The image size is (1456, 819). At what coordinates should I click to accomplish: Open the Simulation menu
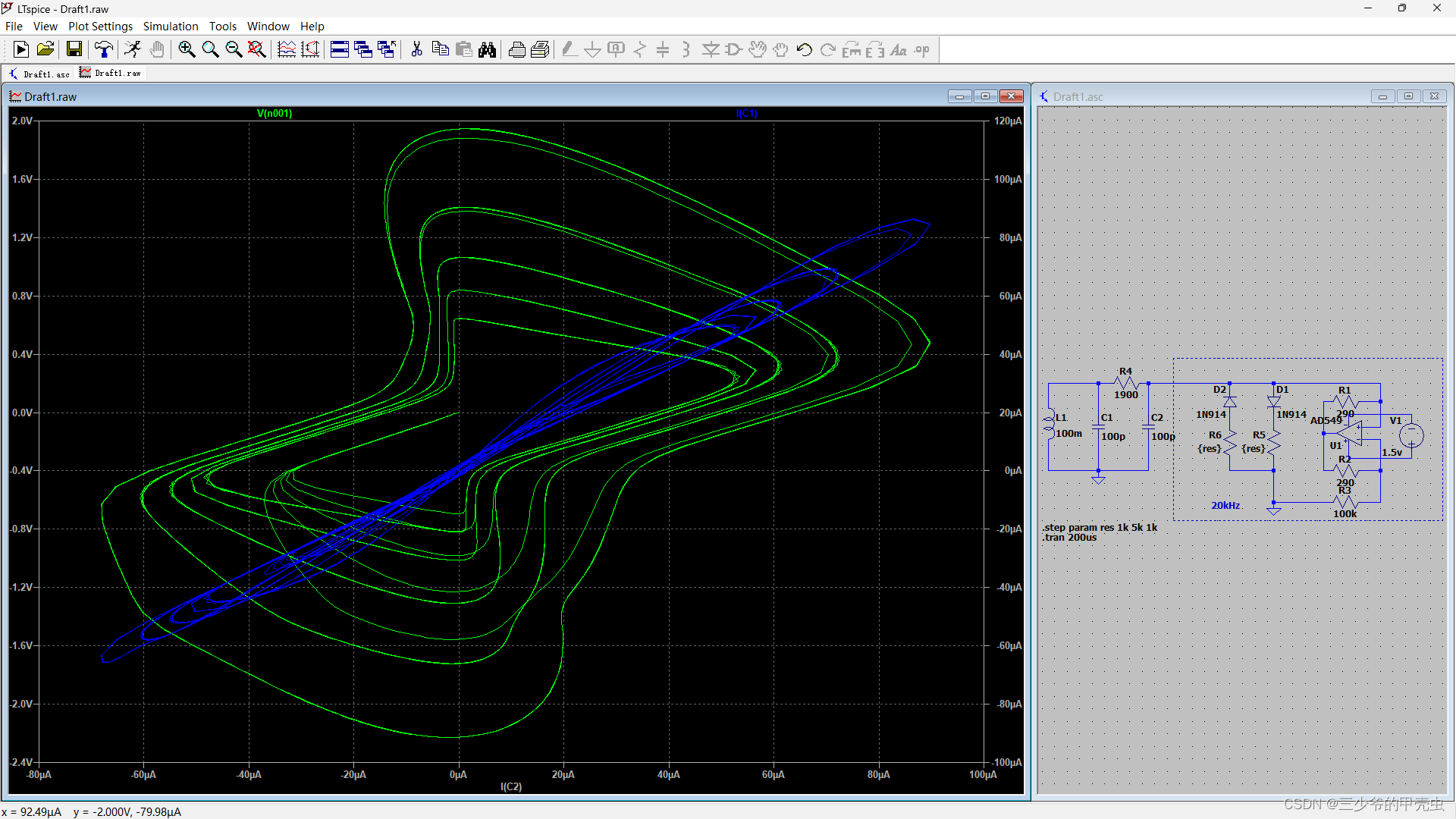(171, 27)
